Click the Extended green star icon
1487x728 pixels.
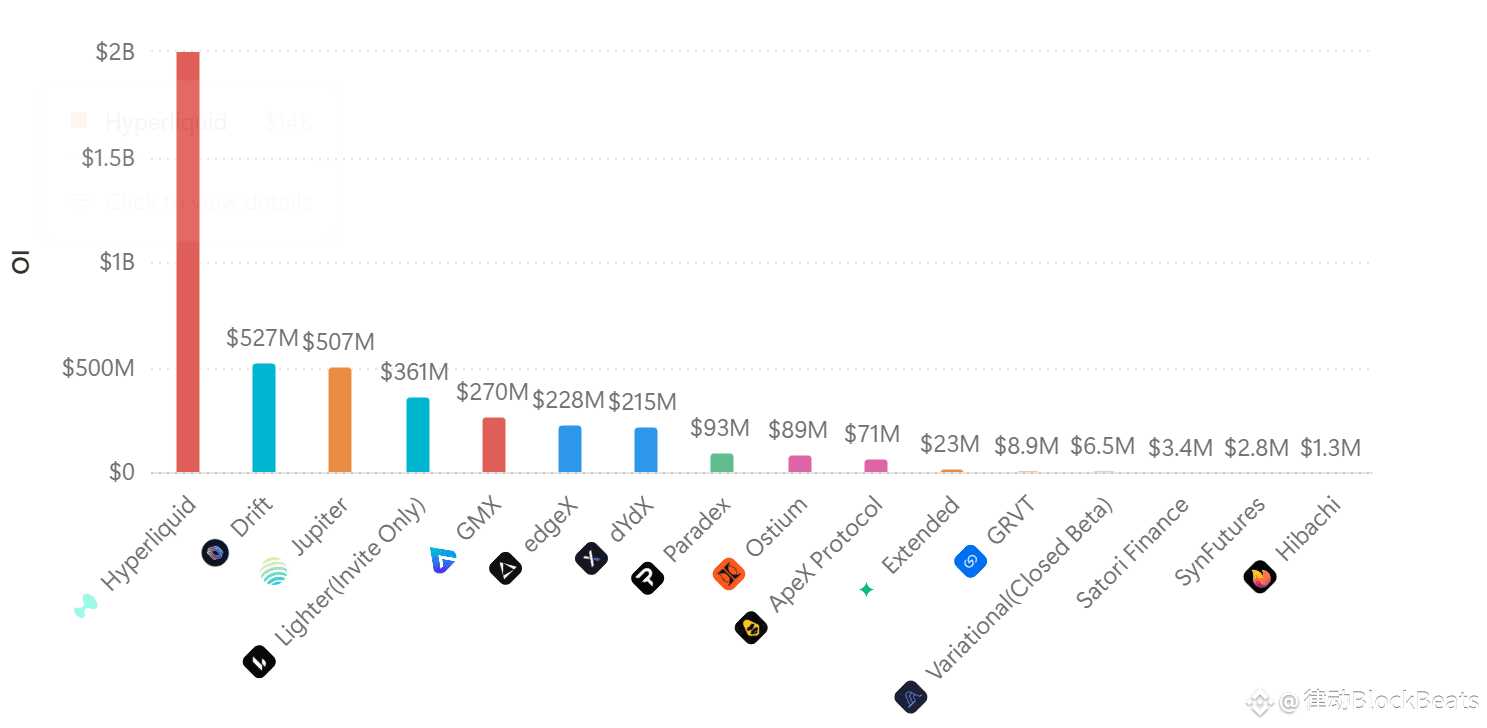point(867,590)
